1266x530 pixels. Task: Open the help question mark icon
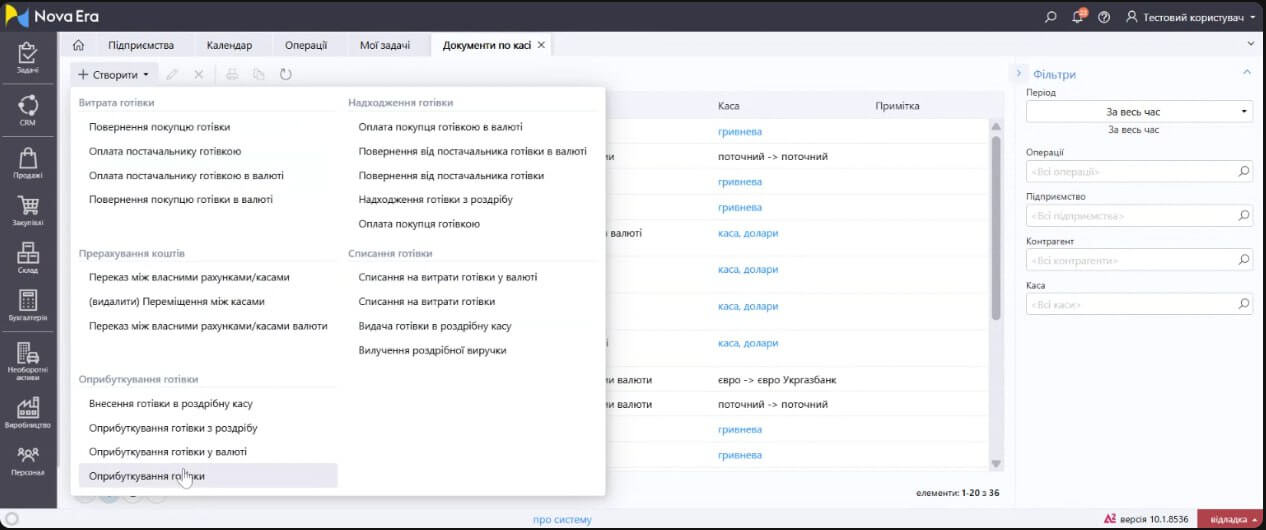click(1104, 17)
